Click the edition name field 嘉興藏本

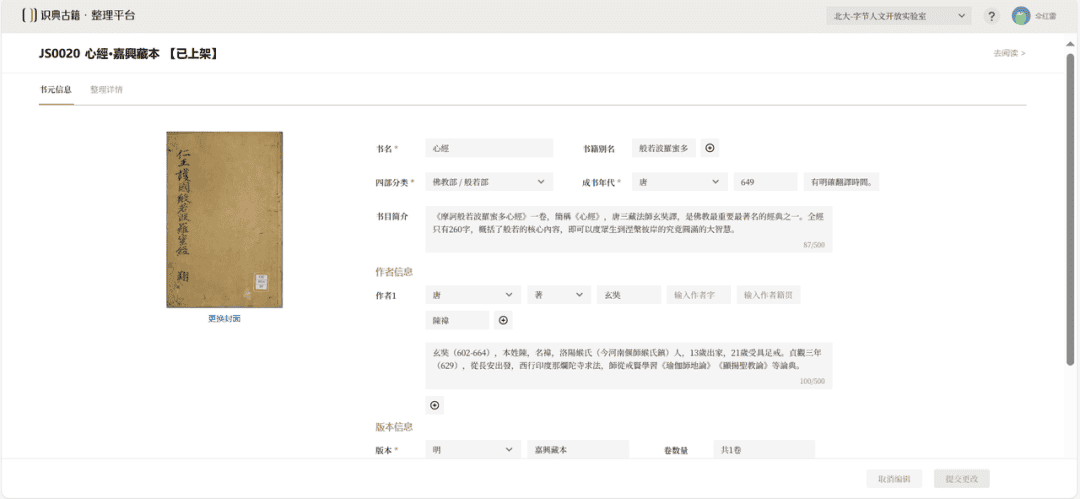tap(578, 449)
